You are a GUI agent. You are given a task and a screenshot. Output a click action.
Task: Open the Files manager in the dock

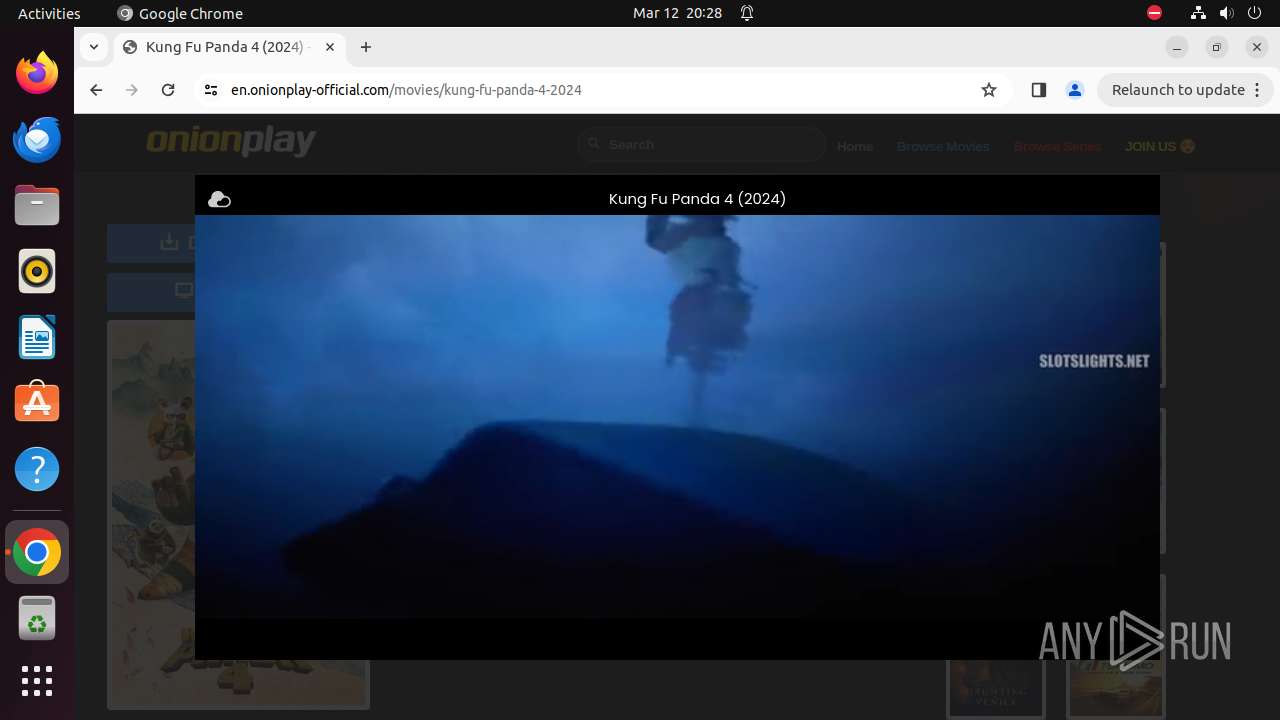[37, 205]
